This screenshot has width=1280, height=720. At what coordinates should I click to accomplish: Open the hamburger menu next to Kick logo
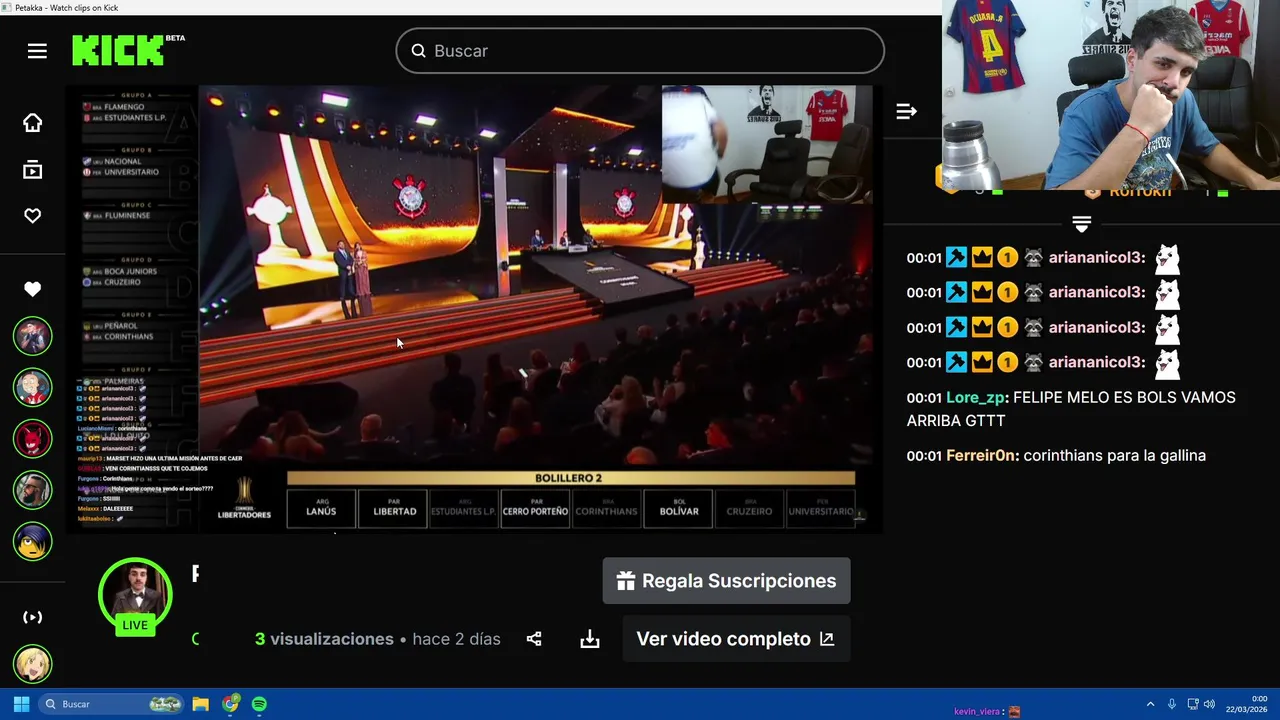pos(37,51)
